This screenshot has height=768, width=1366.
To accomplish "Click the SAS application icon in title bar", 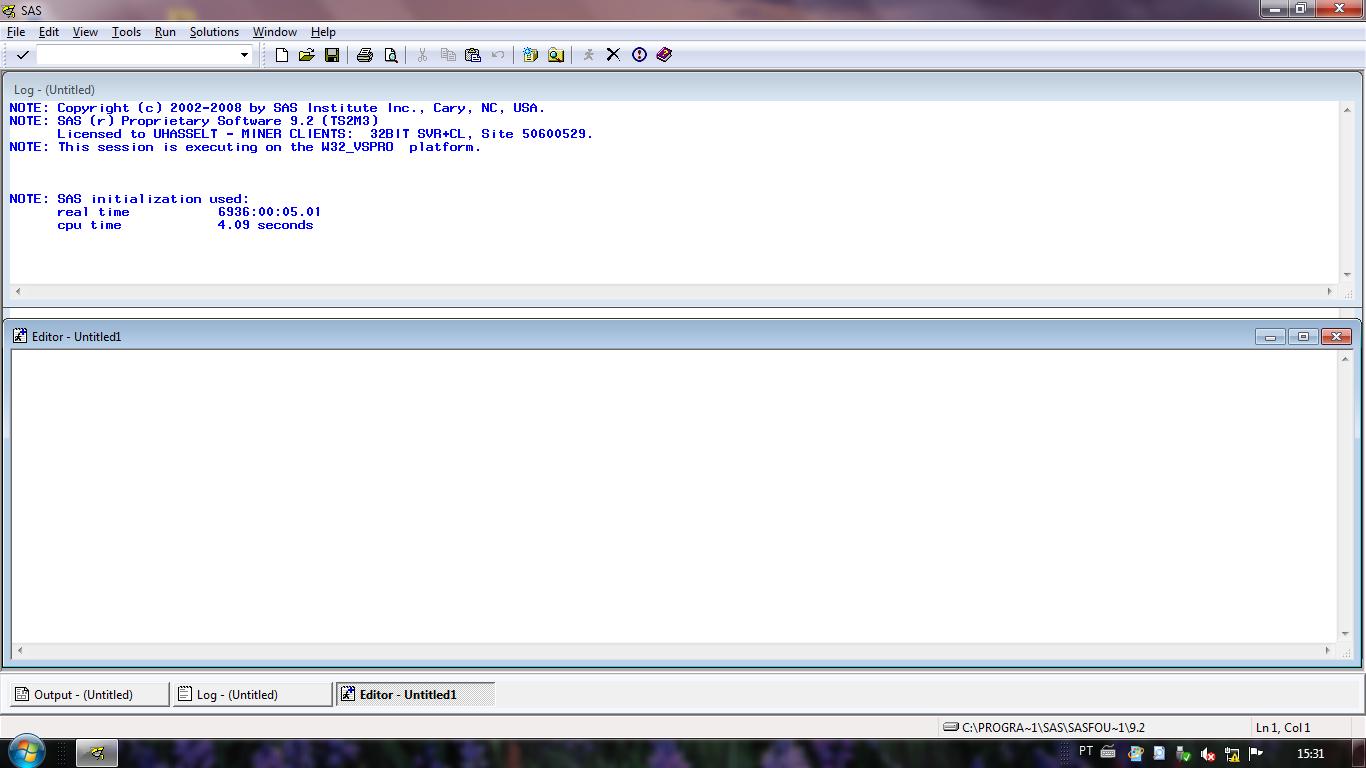I will pyautogui.click(x=9, y=10).
